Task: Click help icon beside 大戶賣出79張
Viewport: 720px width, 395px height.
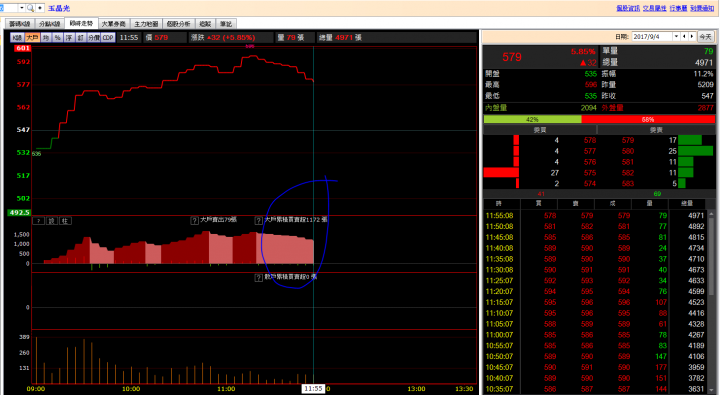Action: click(x=195, y=220)
